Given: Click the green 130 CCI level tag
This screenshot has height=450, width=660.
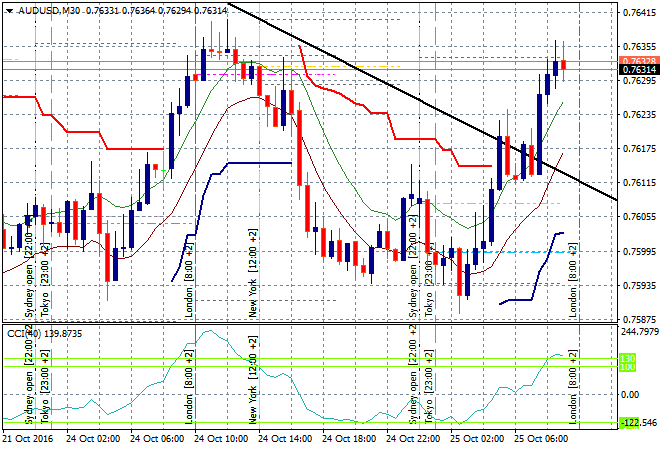Looking at the screenshot, I should tap(627, 359).
